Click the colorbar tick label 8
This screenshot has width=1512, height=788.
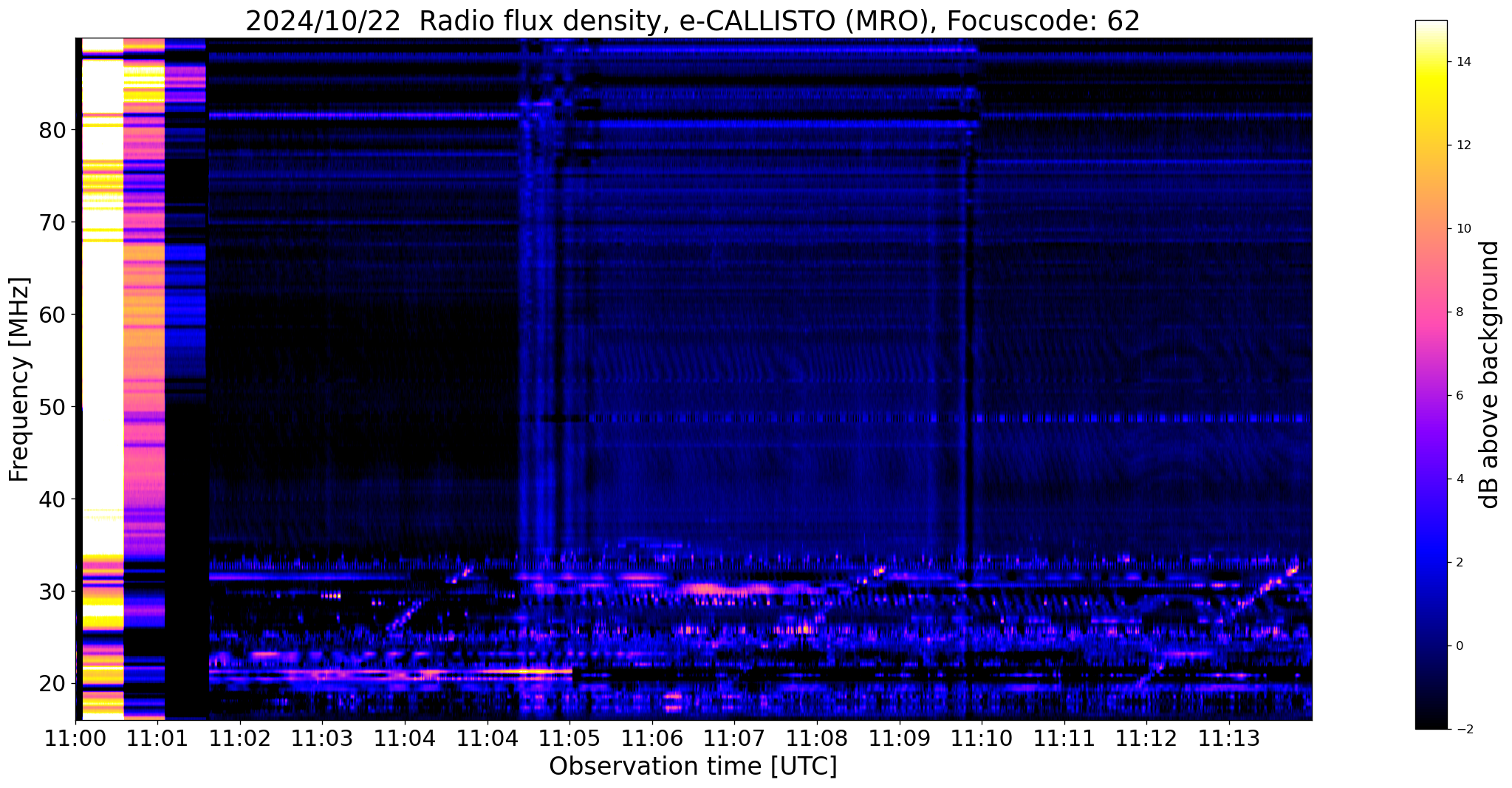[x=1459, y=312]
